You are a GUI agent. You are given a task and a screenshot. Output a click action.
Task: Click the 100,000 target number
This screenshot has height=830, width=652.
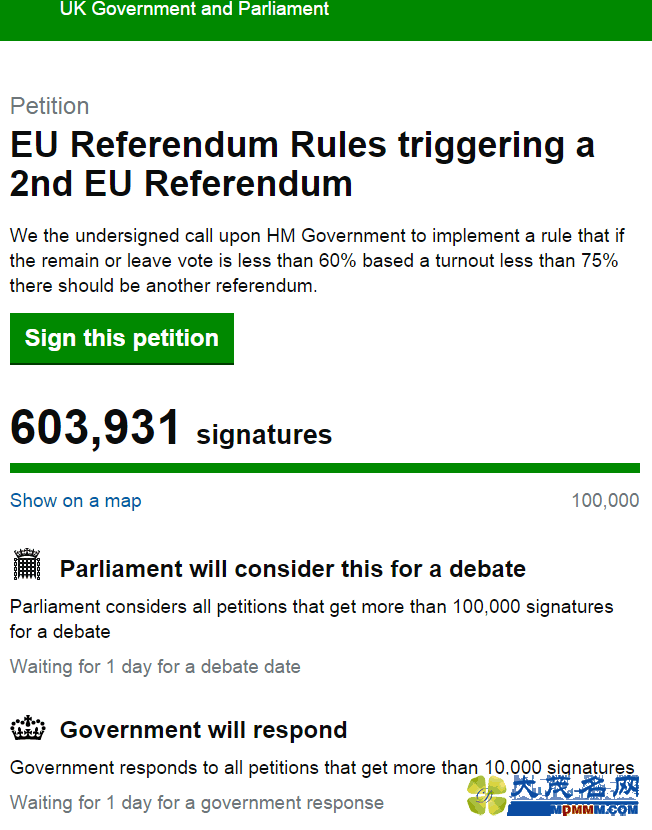point(605,500)
